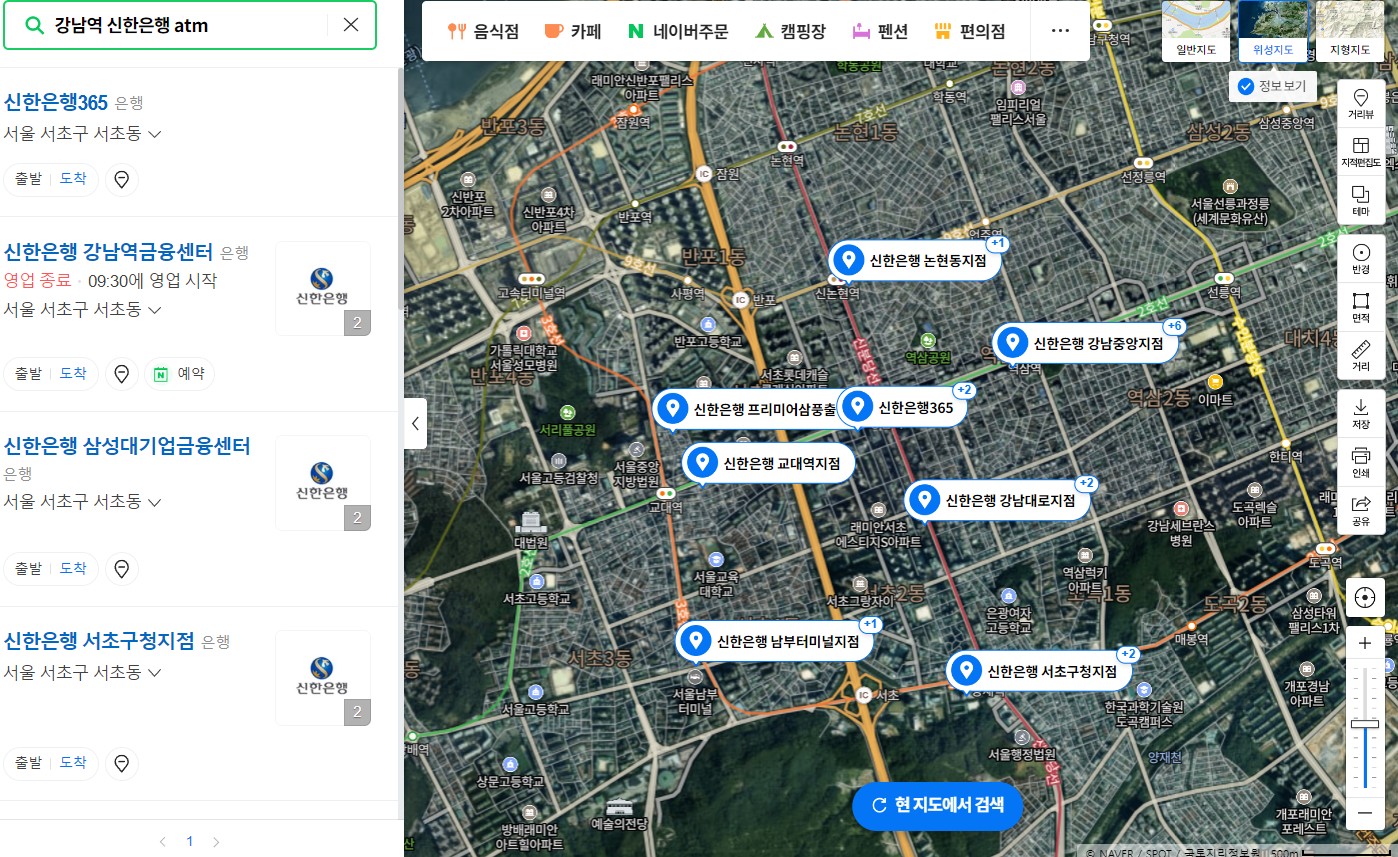Set 강남역금융센터 as departure (출발)

tap(28, 374)
